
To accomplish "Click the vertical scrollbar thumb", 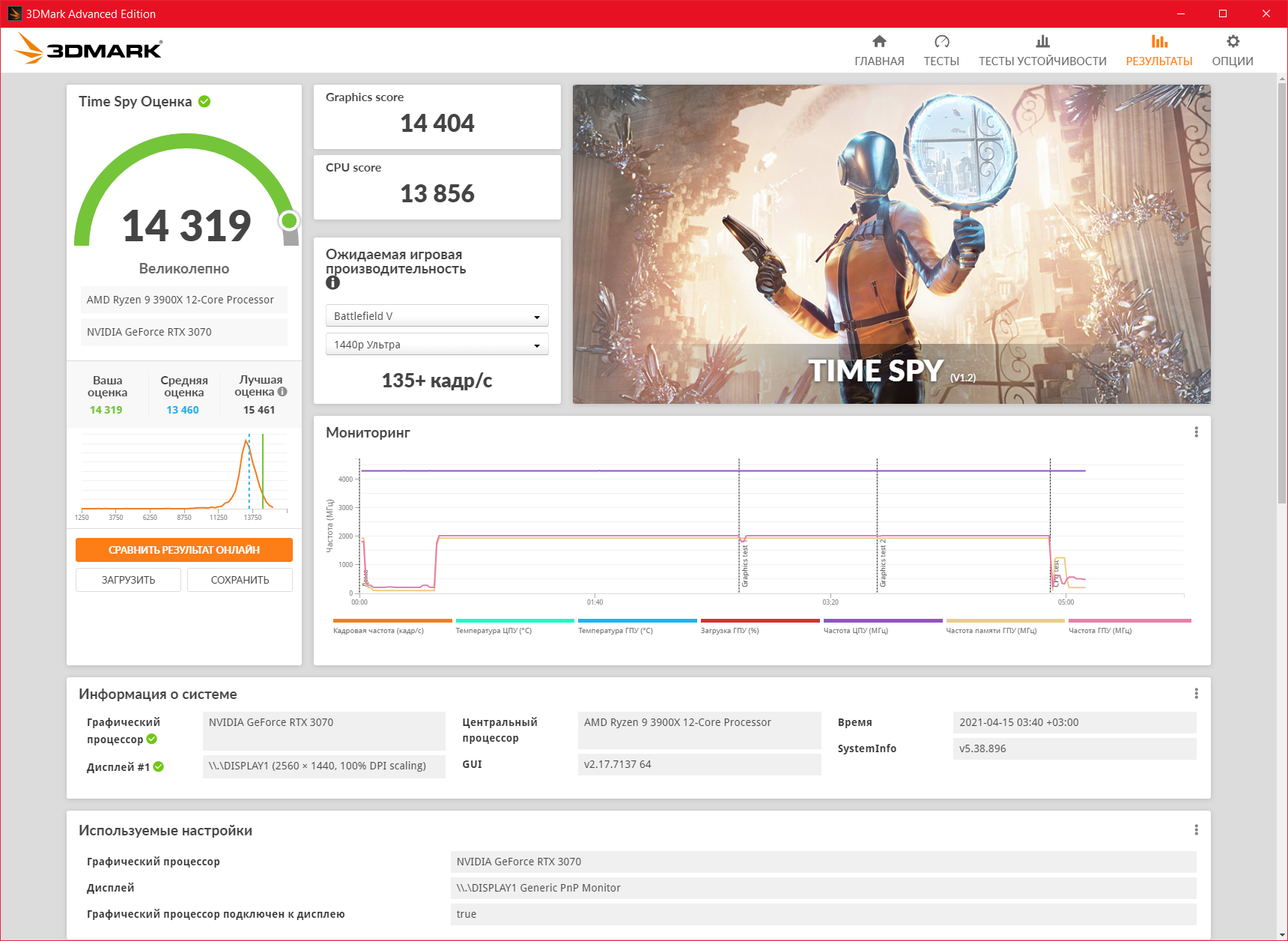I will (x=1281, y=292).
